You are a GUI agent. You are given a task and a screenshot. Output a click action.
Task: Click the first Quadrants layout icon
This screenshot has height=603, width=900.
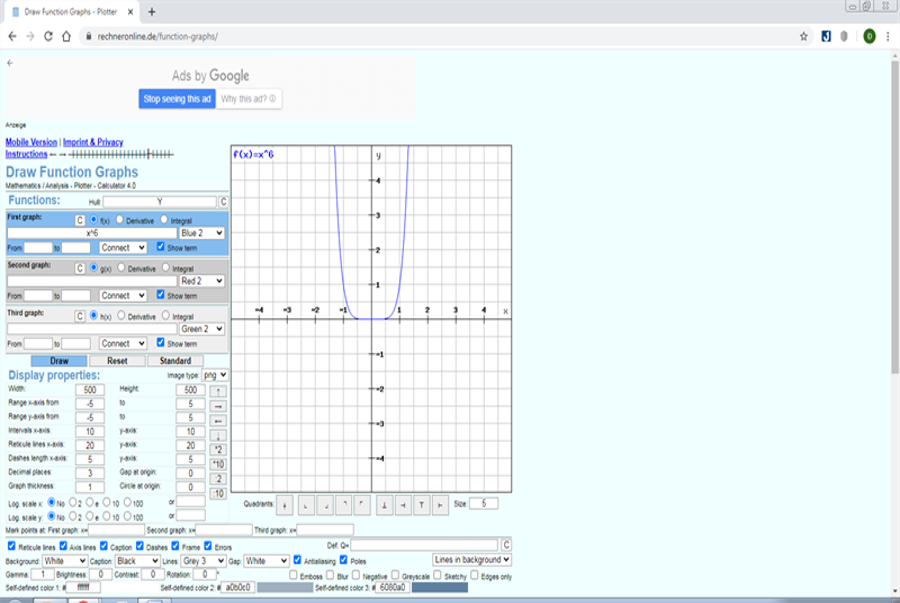[284, 505]
